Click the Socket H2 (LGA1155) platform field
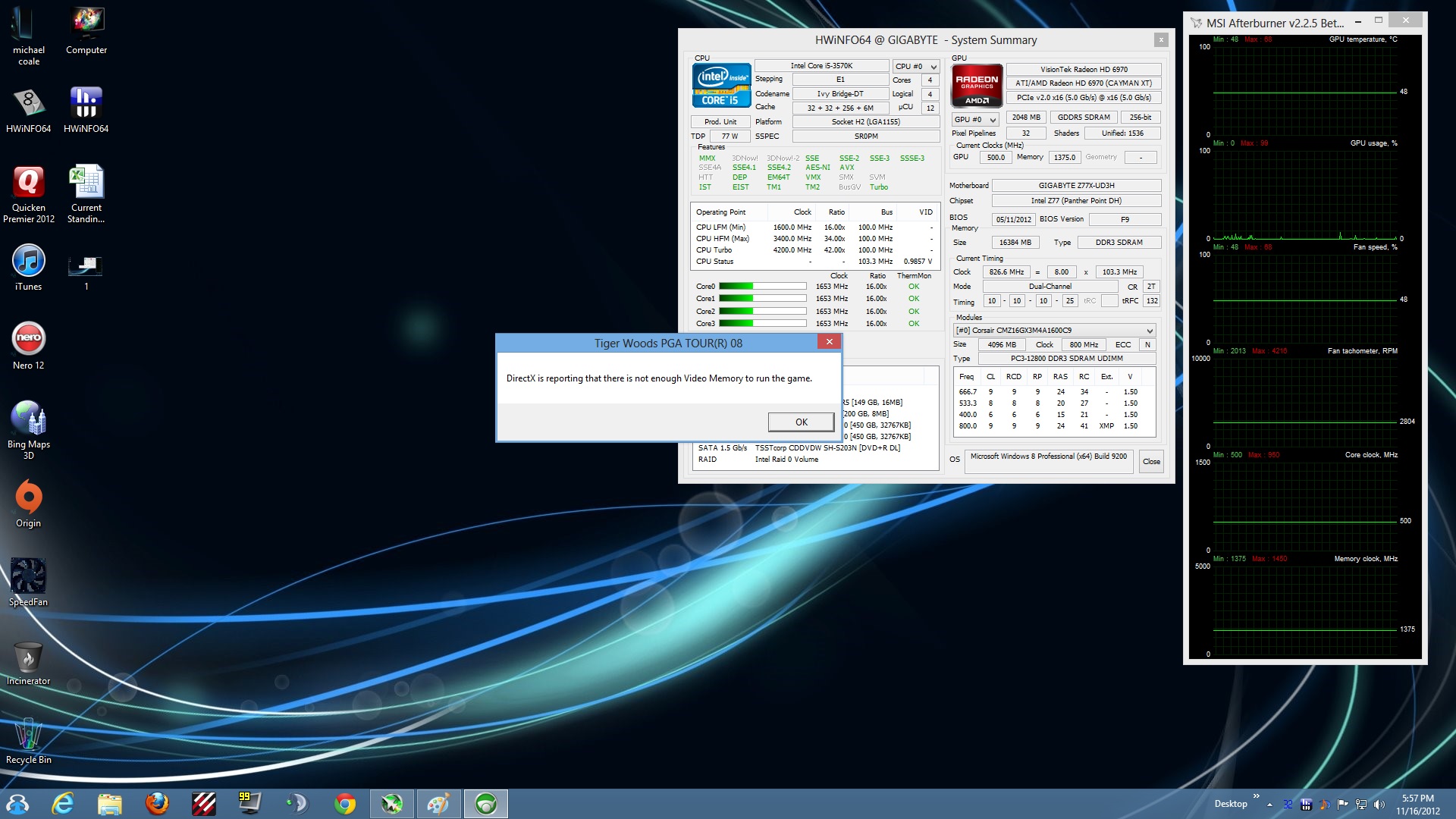 click(x=865, y=122)
